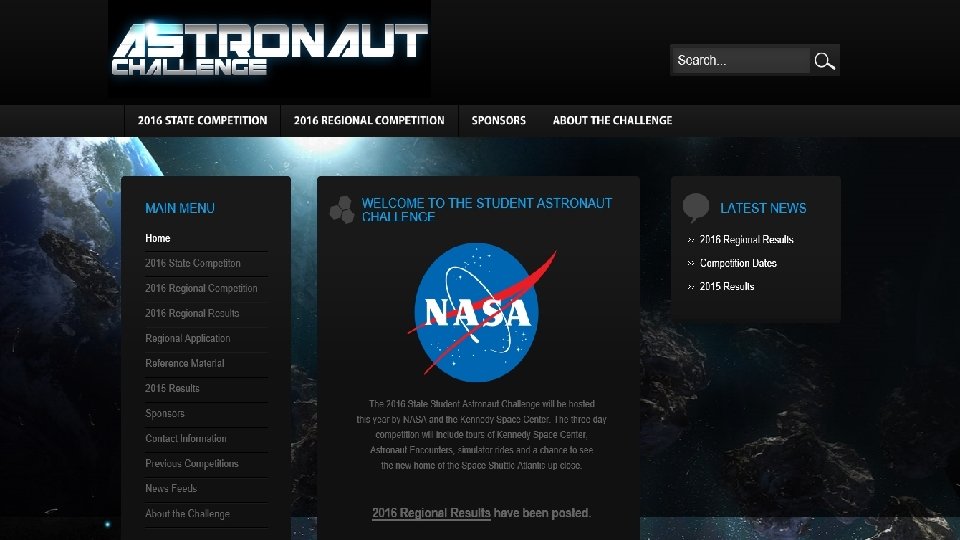Image resolution: width=960 pixels, height=540 pixels.
Task: Open 2015 Results in Latest News
Action: (727, 287)
